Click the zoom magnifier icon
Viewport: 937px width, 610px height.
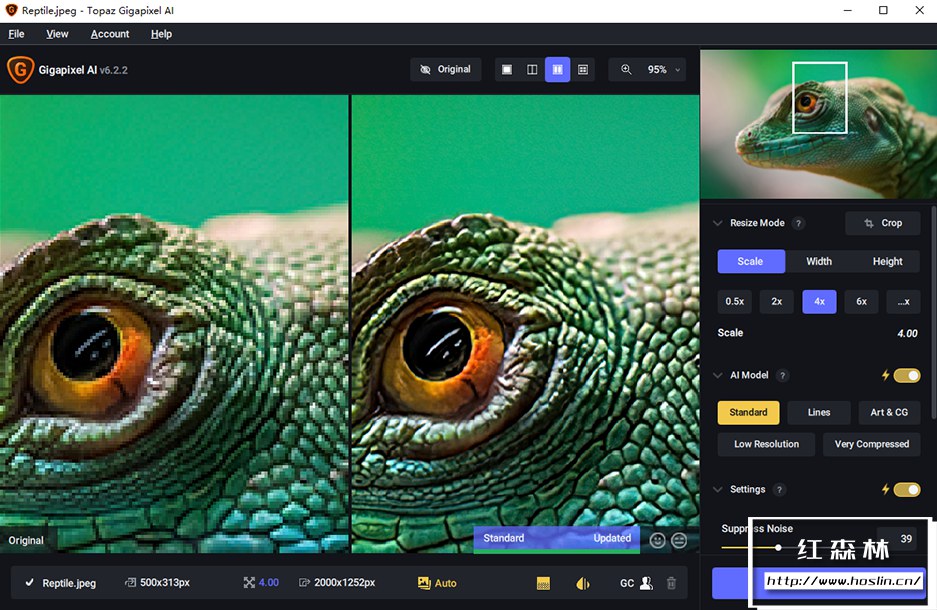click(626, 69)
